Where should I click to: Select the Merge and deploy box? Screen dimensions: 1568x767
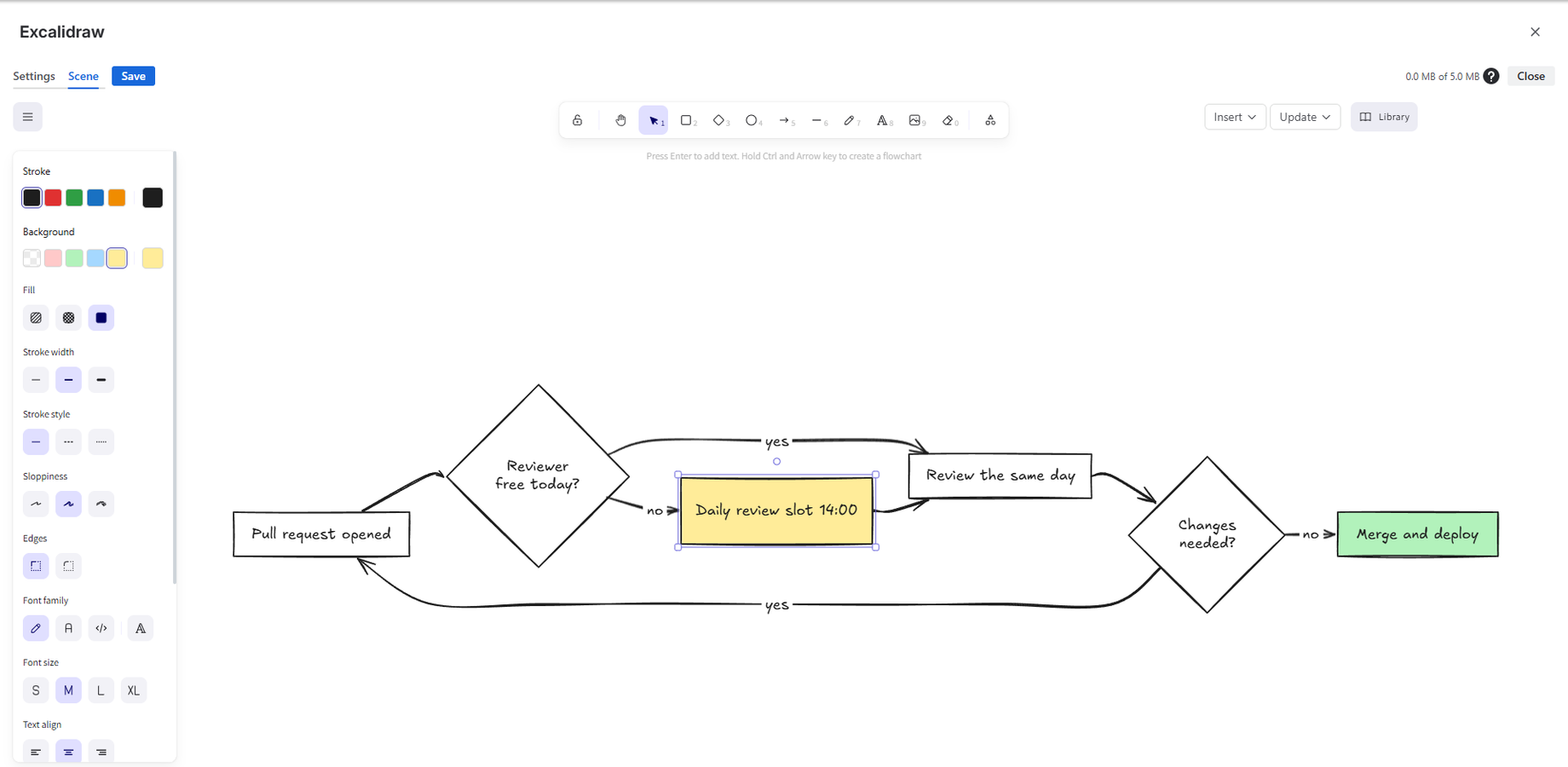coord(1417,534)
